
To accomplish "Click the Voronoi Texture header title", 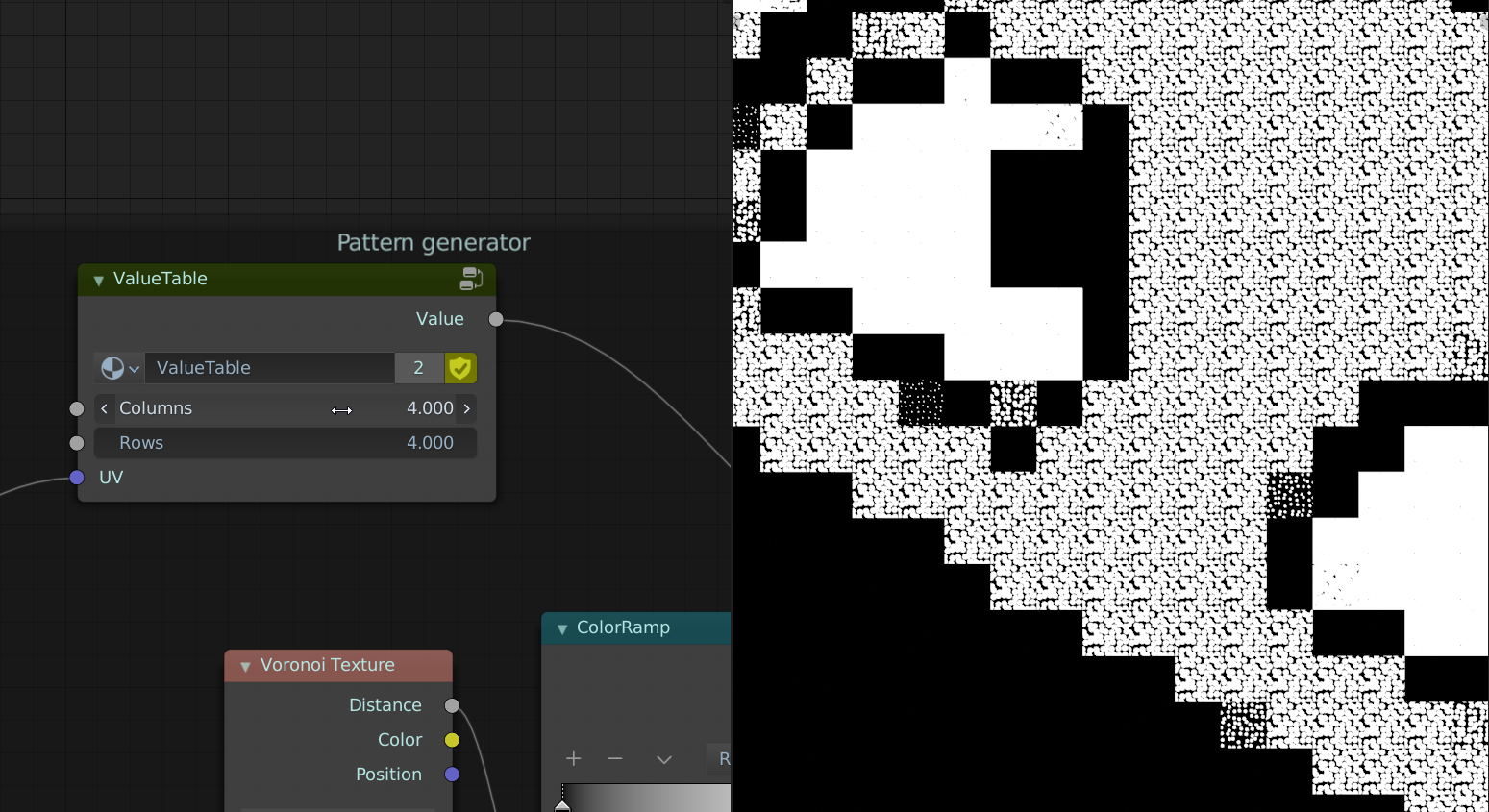I will [x=328, y=665].
